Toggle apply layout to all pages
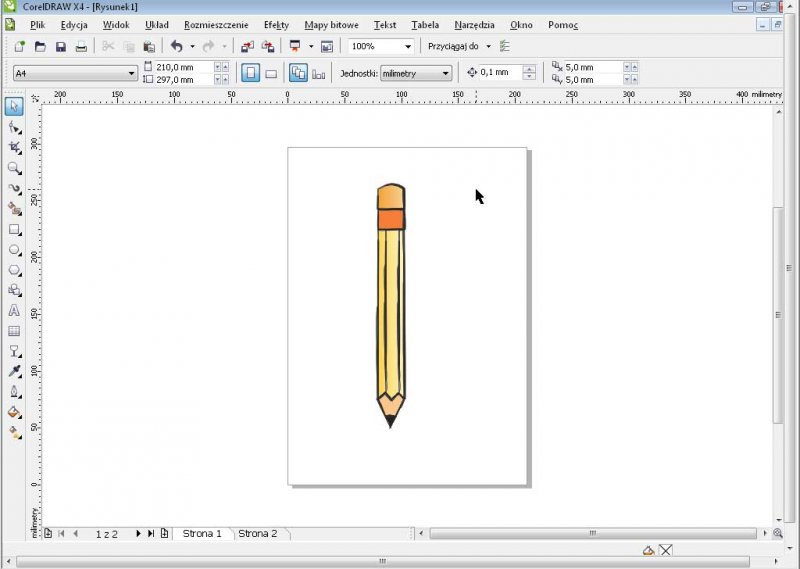 (x=298, y=73)
